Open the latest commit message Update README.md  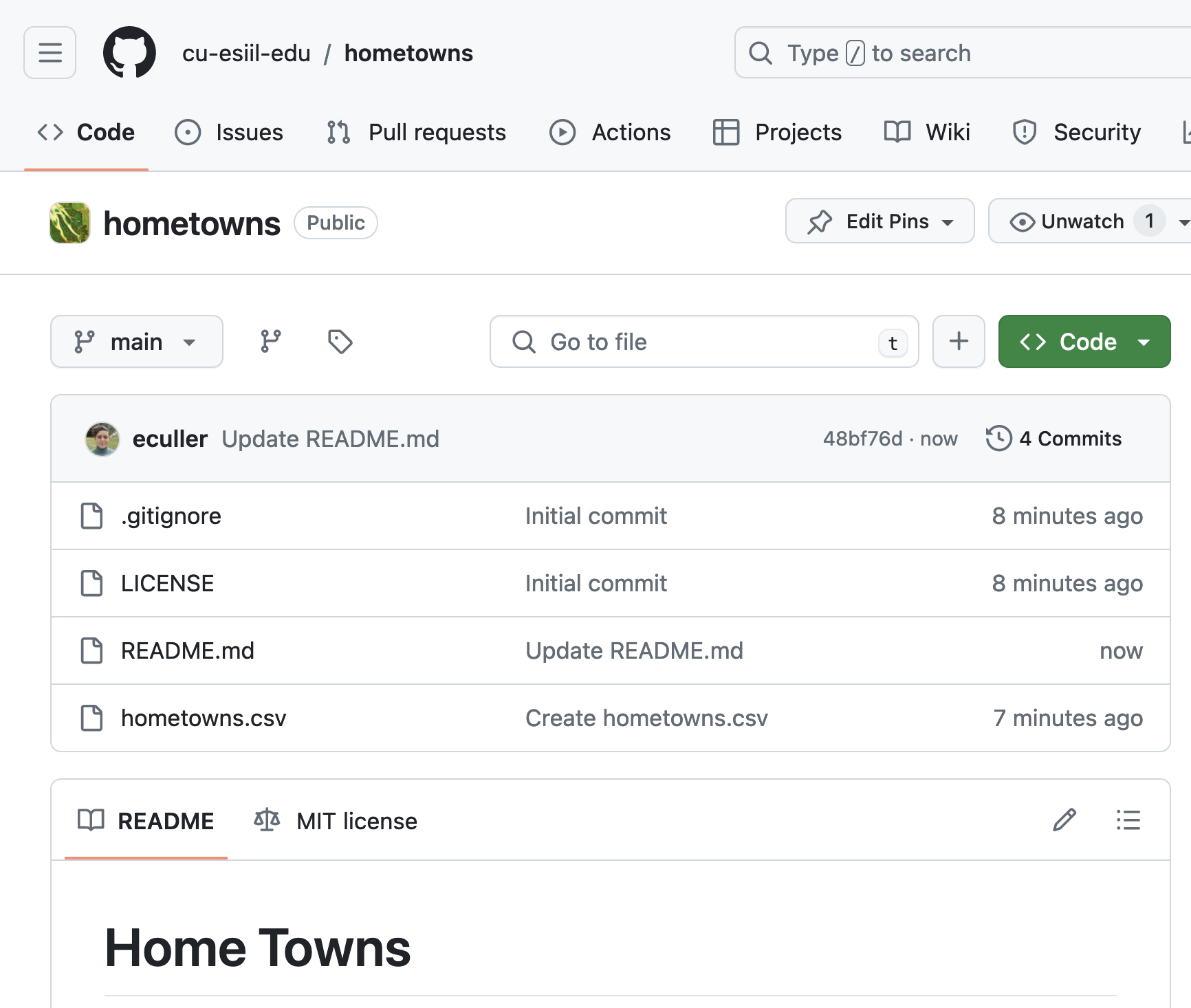pos(331,439)
